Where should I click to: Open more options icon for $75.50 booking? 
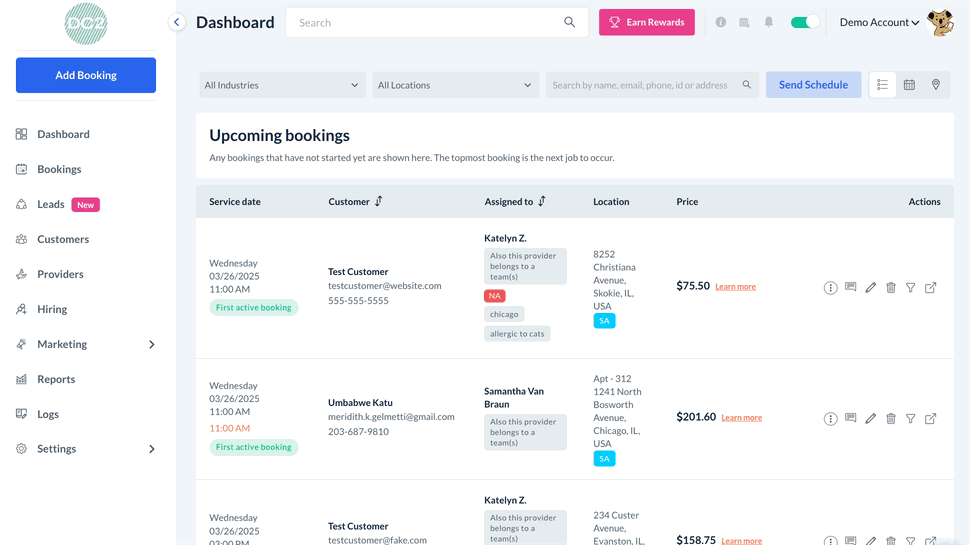pyautogui.click(x=830, y=288)
